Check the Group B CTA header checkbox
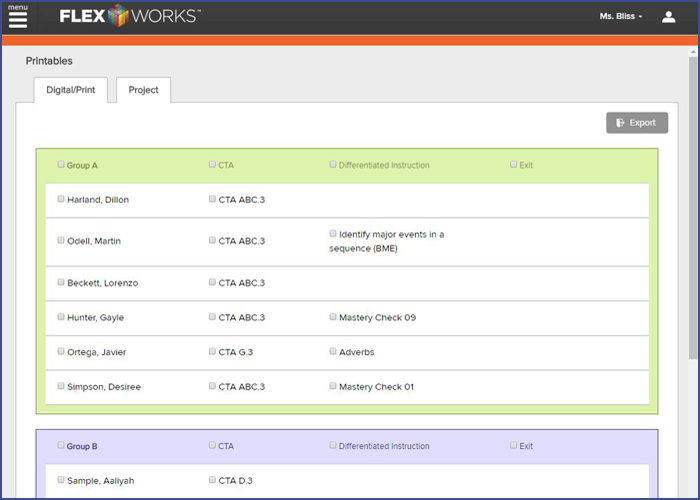The height and width of the screenshot is (500, 700). [212, 445]
